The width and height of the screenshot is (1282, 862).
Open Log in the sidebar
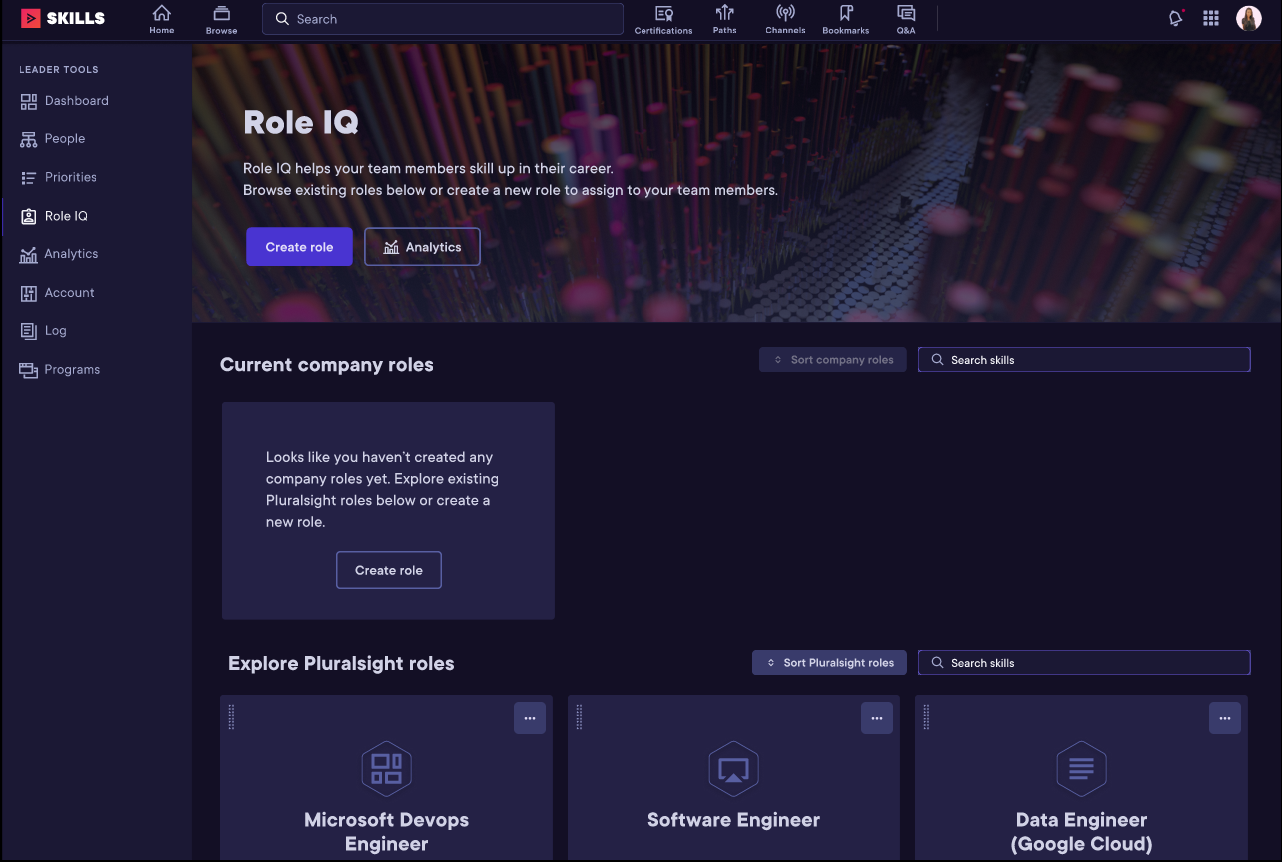43,331
